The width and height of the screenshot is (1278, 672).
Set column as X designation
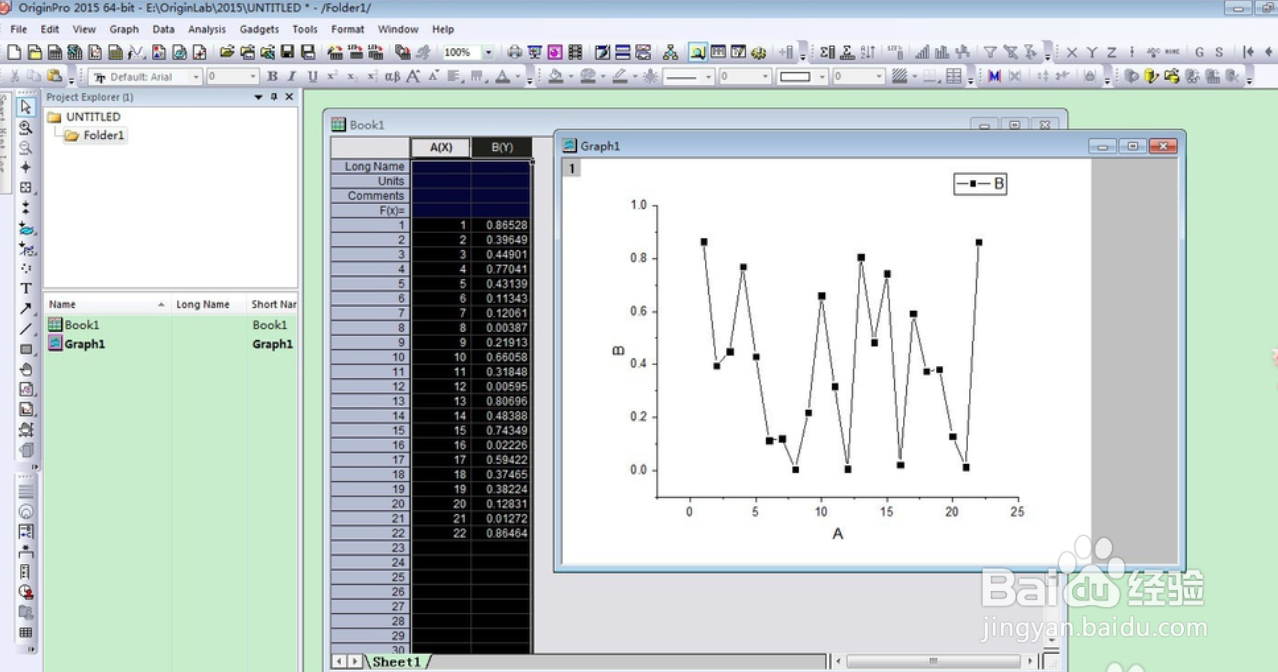[1072, 52]
